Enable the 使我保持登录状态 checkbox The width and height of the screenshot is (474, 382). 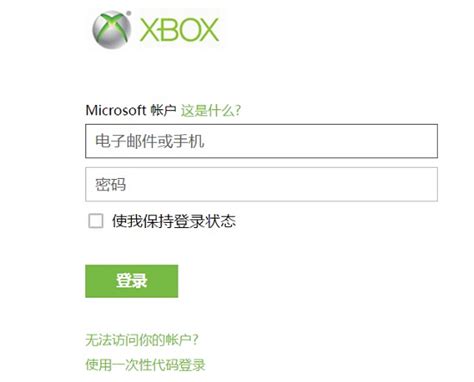tap(96, 221)
